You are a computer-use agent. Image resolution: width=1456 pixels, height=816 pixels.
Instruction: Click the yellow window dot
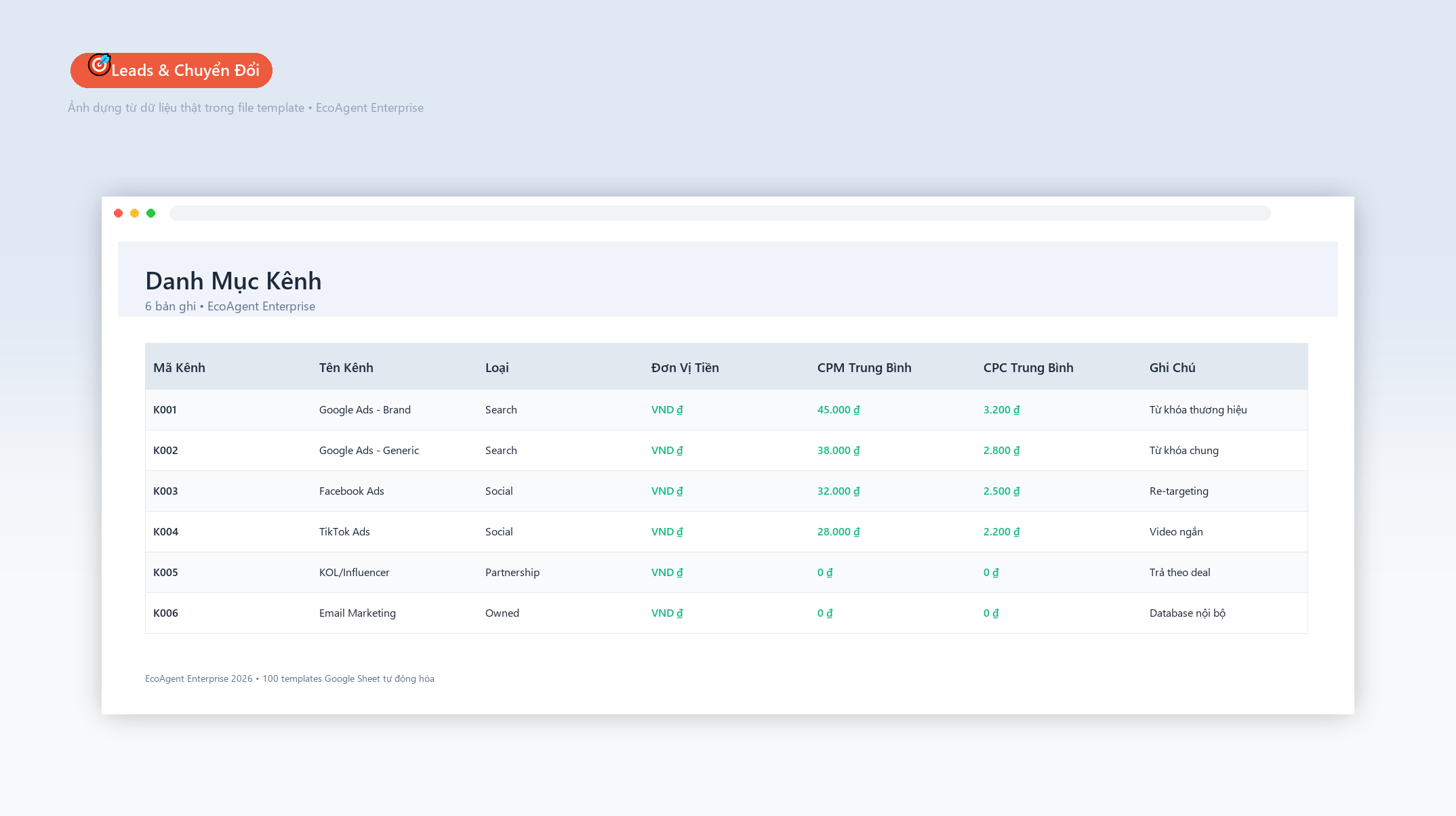135,213
